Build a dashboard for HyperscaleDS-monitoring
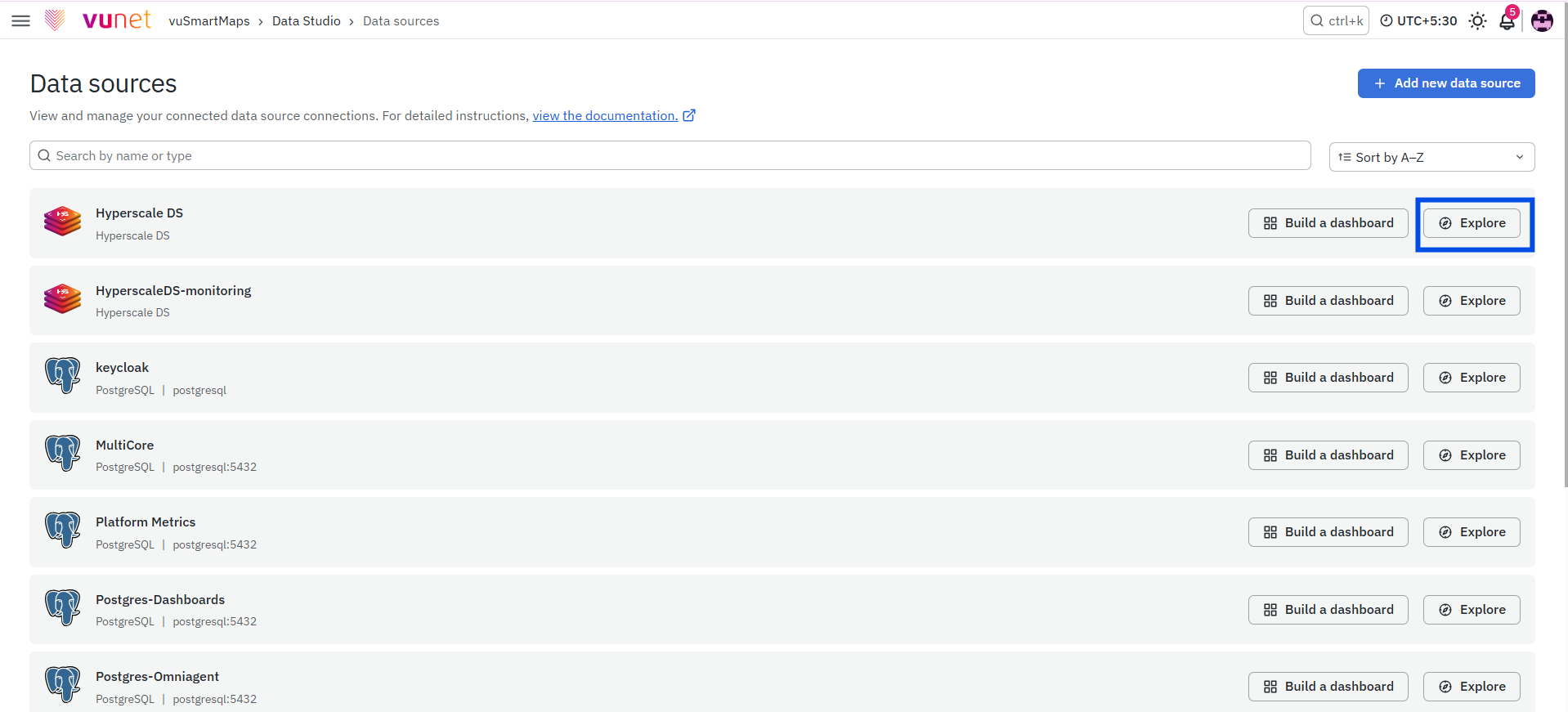 pyautogui.click(x=1328, y=301)
